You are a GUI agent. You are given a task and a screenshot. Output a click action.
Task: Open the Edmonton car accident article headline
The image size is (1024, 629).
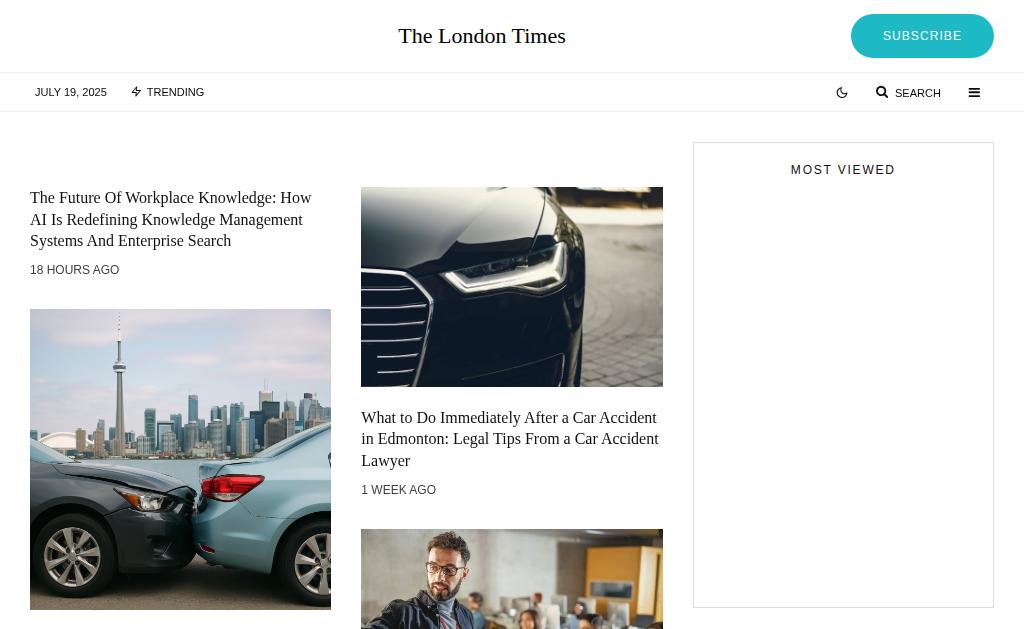tap(510, 439)
